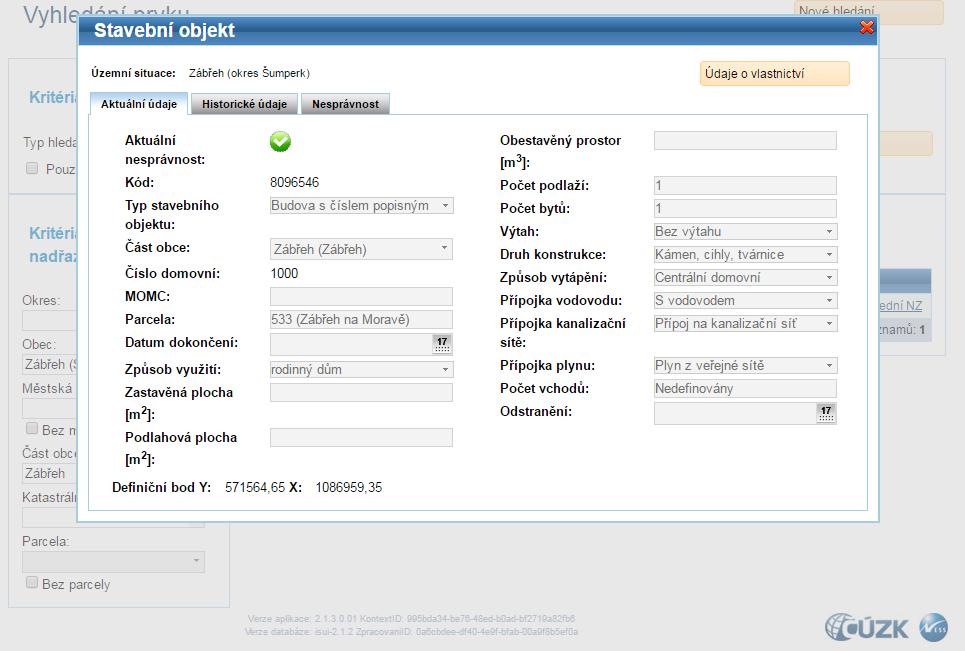This screenshot has width=965, height=651.
Task: Click Počet bytů field
Action: click(x=745, y=208)
